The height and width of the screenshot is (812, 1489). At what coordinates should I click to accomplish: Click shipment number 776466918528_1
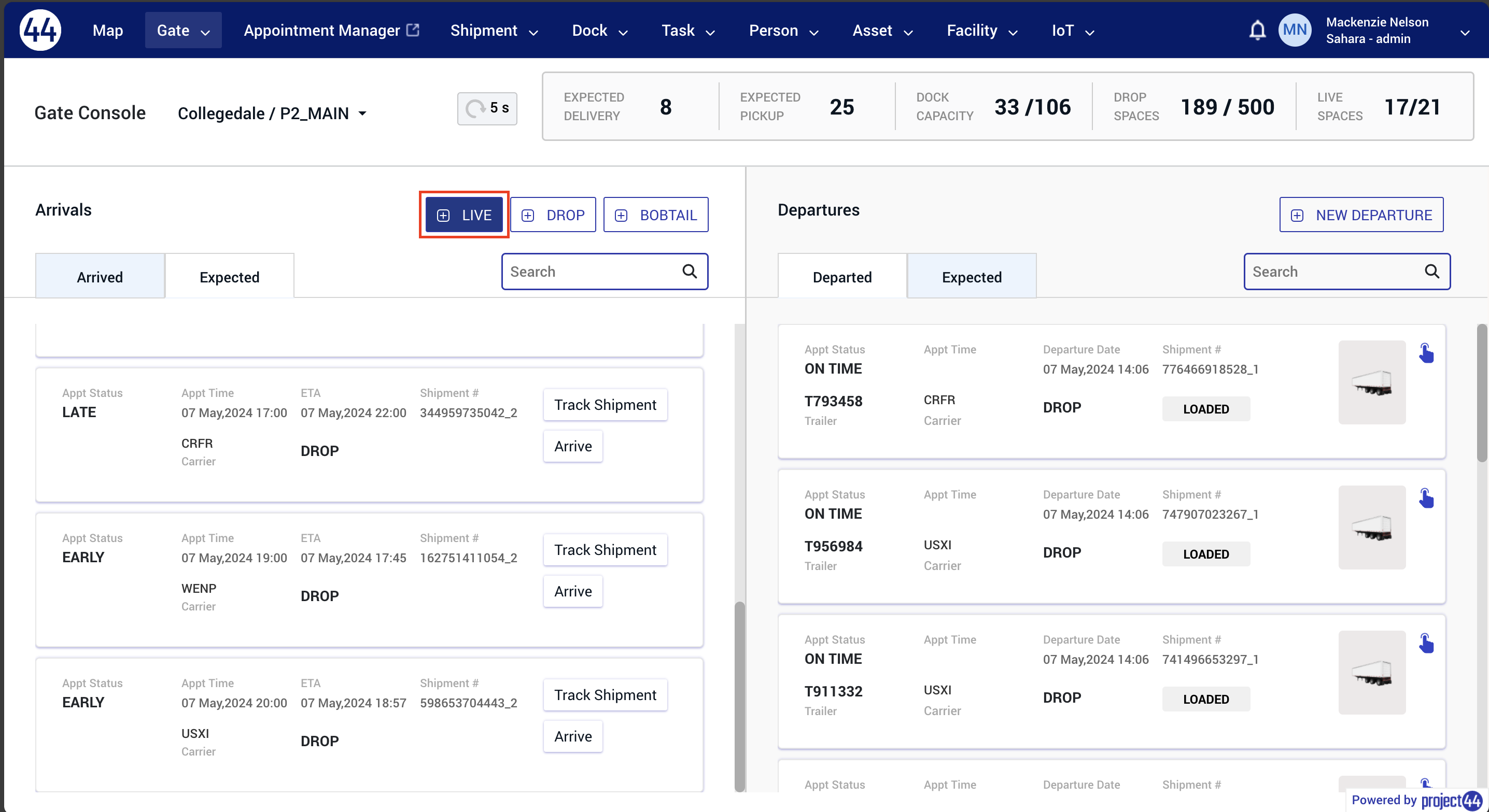pos(1211,369)
